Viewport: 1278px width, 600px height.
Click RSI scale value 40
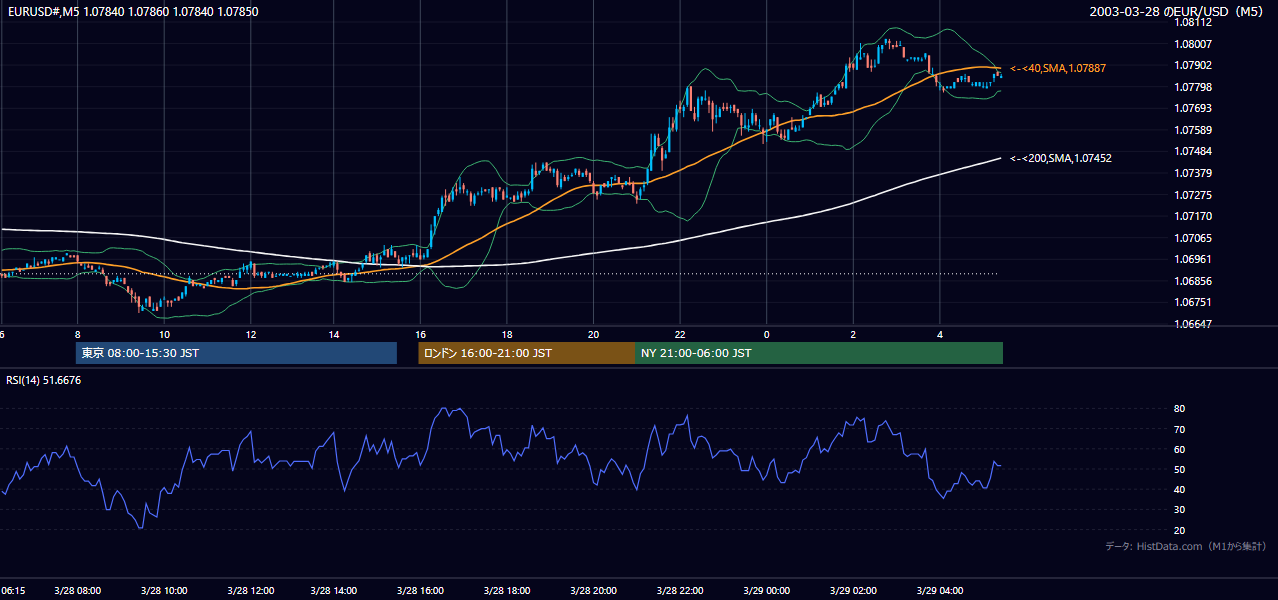tap(1179, 489)
